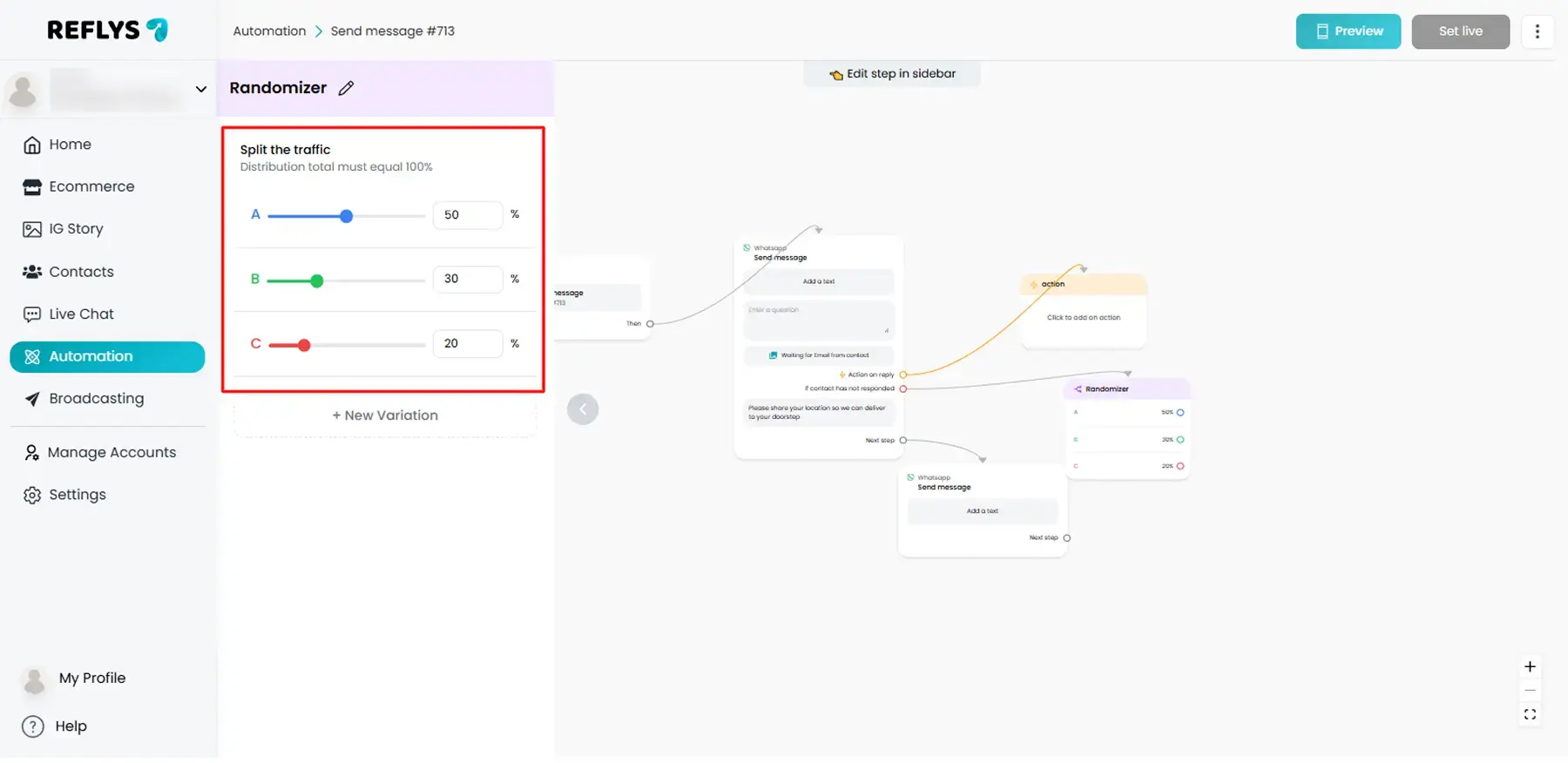Click the zoom out minus icon
The height and width of the screenshot is (763, 1568).
coord(1530,691)
